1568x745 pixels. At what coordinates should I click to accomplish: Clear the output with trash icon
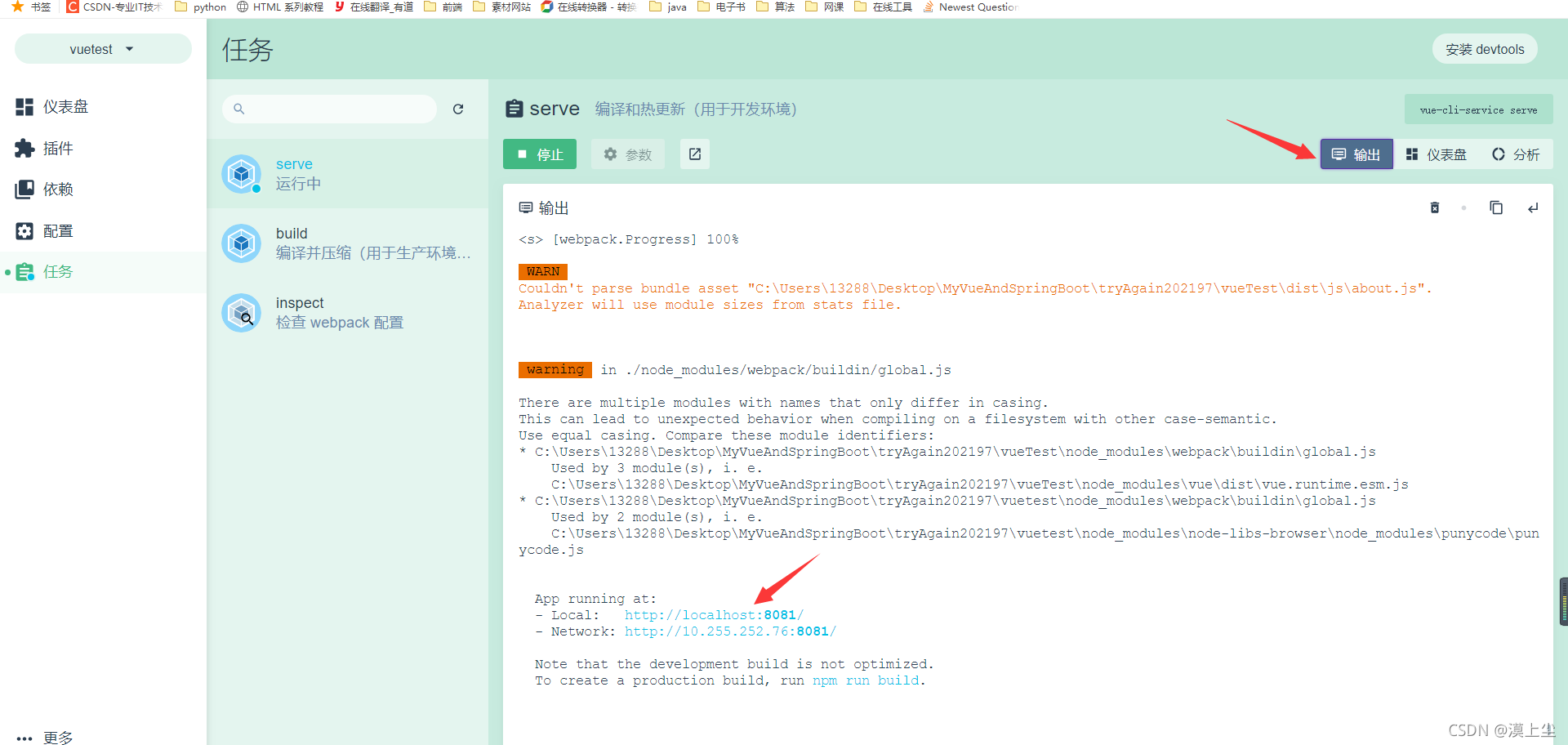(x=1435, y=207)
